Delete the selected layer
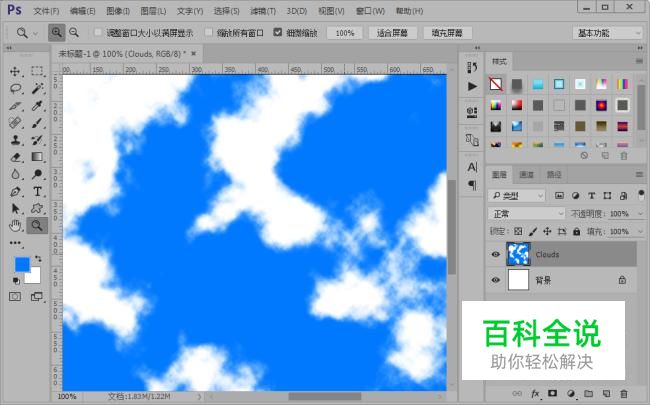The width and height of the screenshot is (650, 405). pos(623,393)
